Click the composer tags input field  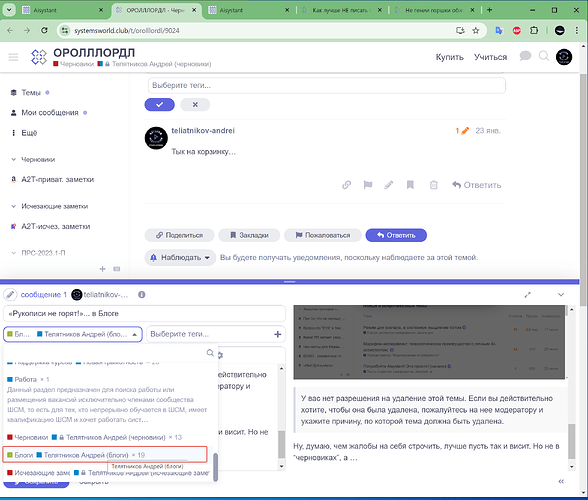pyautogui.click(x=211, y=334)
